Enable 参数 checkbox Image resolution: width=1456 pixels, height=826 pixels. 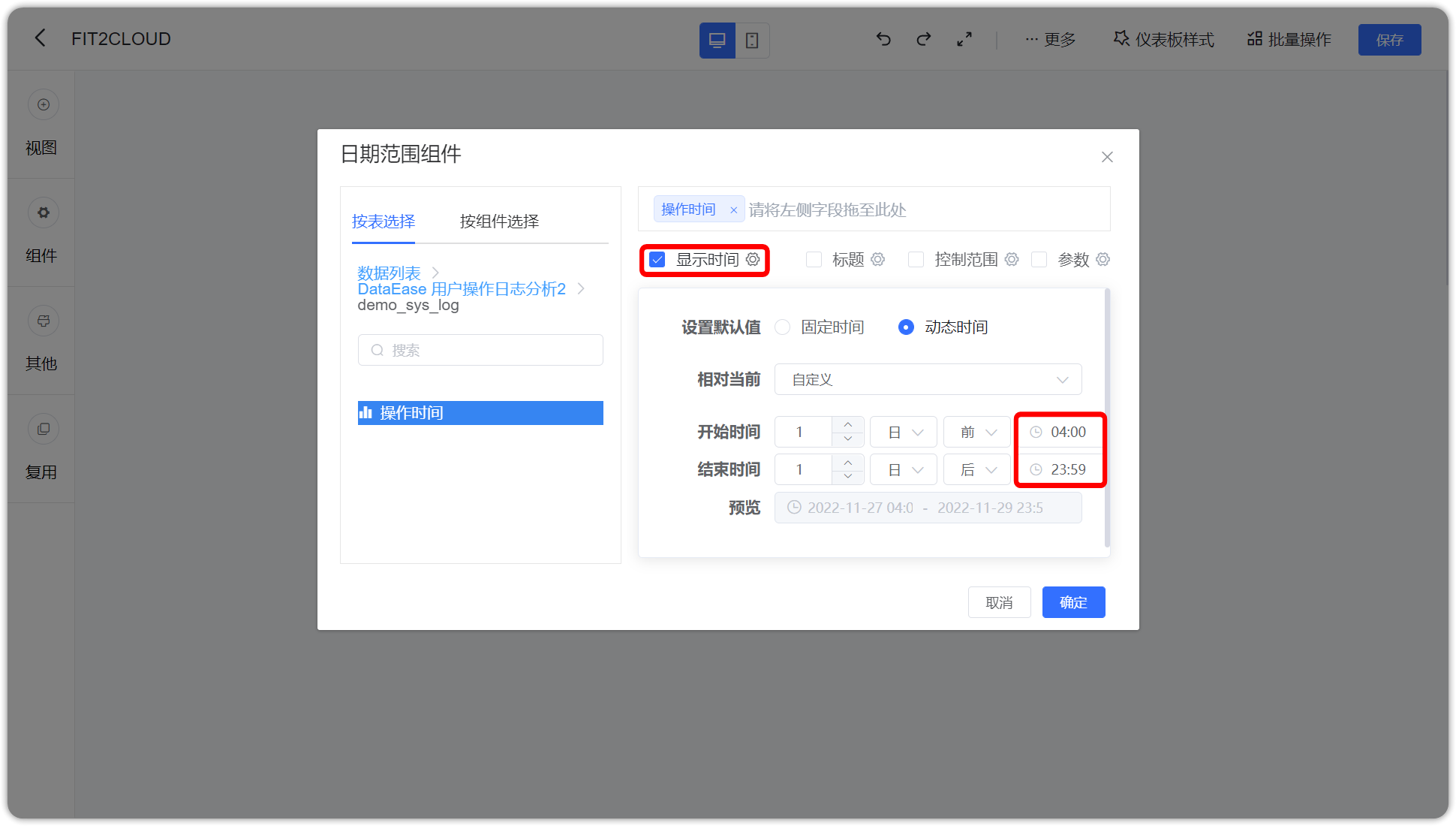pyautogui.click(x=1039, y=260)
